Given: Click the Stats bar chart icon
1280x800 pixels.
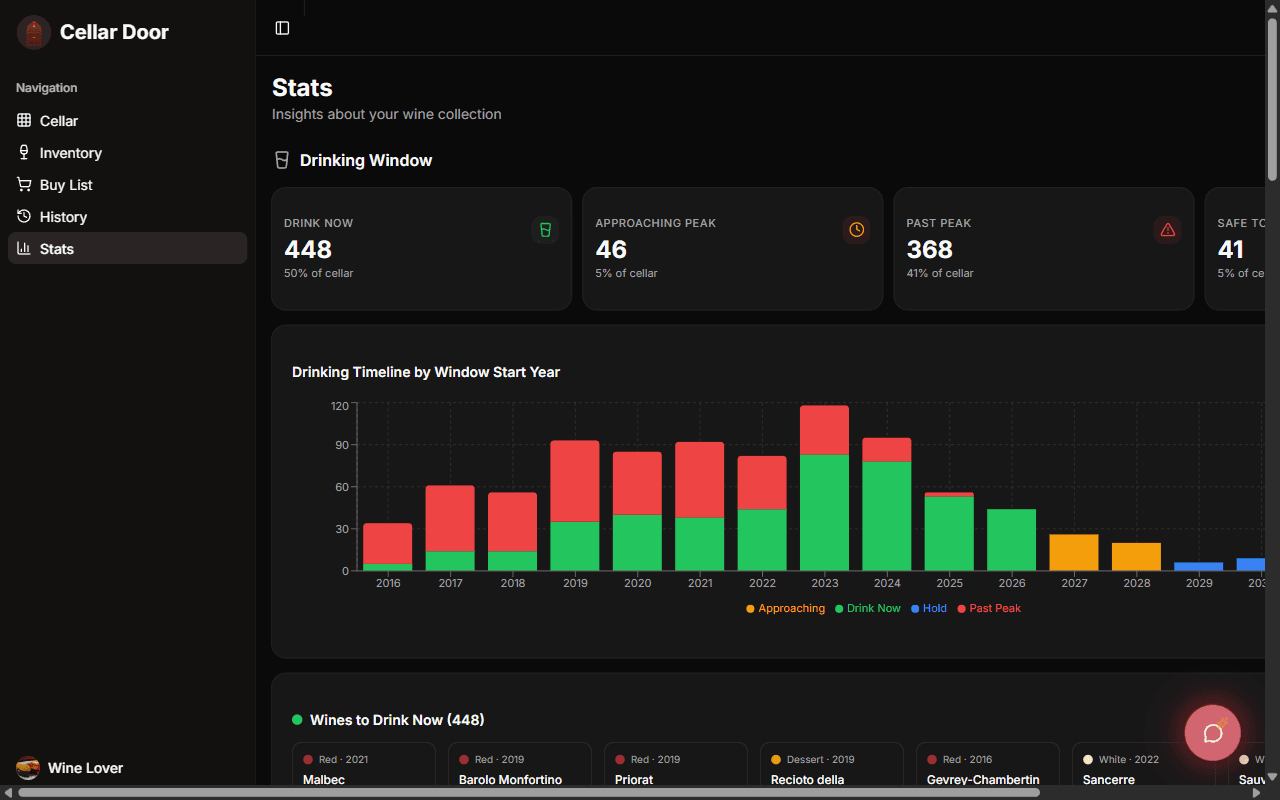Looking at the screenshot, I should [24, 249].
